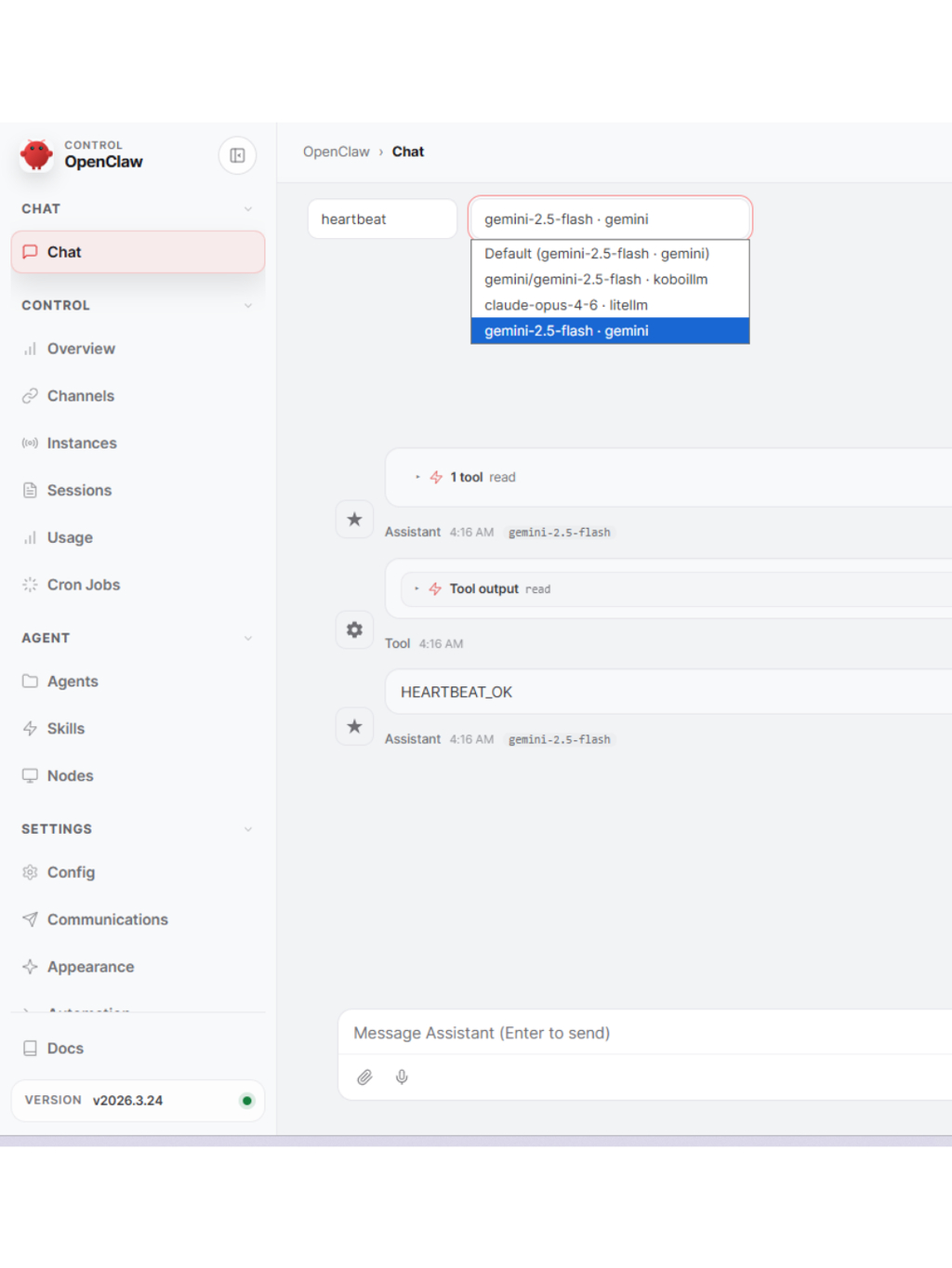Open the Chat page in sidebar
The height and width of the screenshot is (1268, 952).
(138, 252)
